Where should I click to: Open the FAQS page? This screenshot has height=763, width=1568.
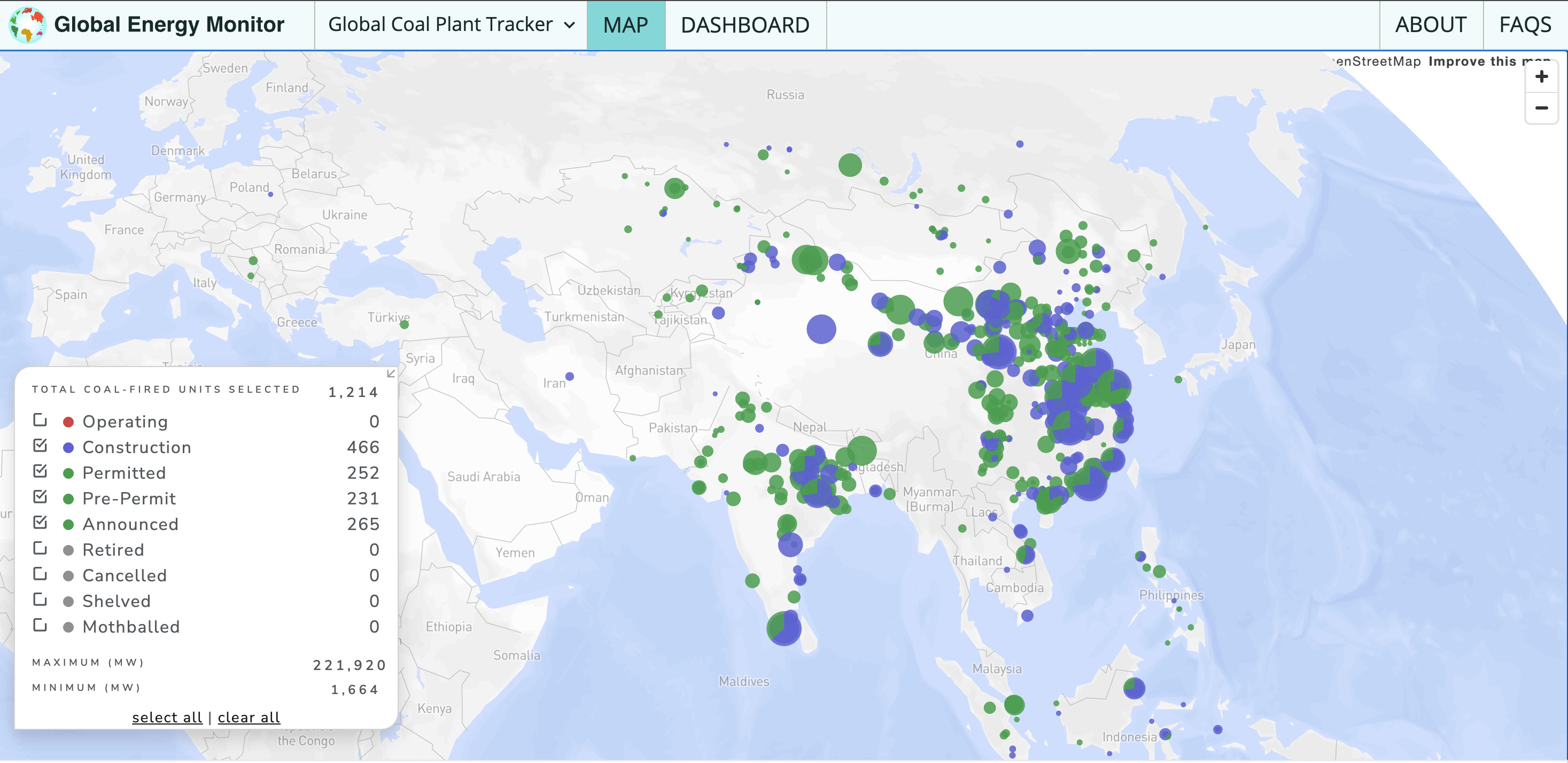point(1524,25)
